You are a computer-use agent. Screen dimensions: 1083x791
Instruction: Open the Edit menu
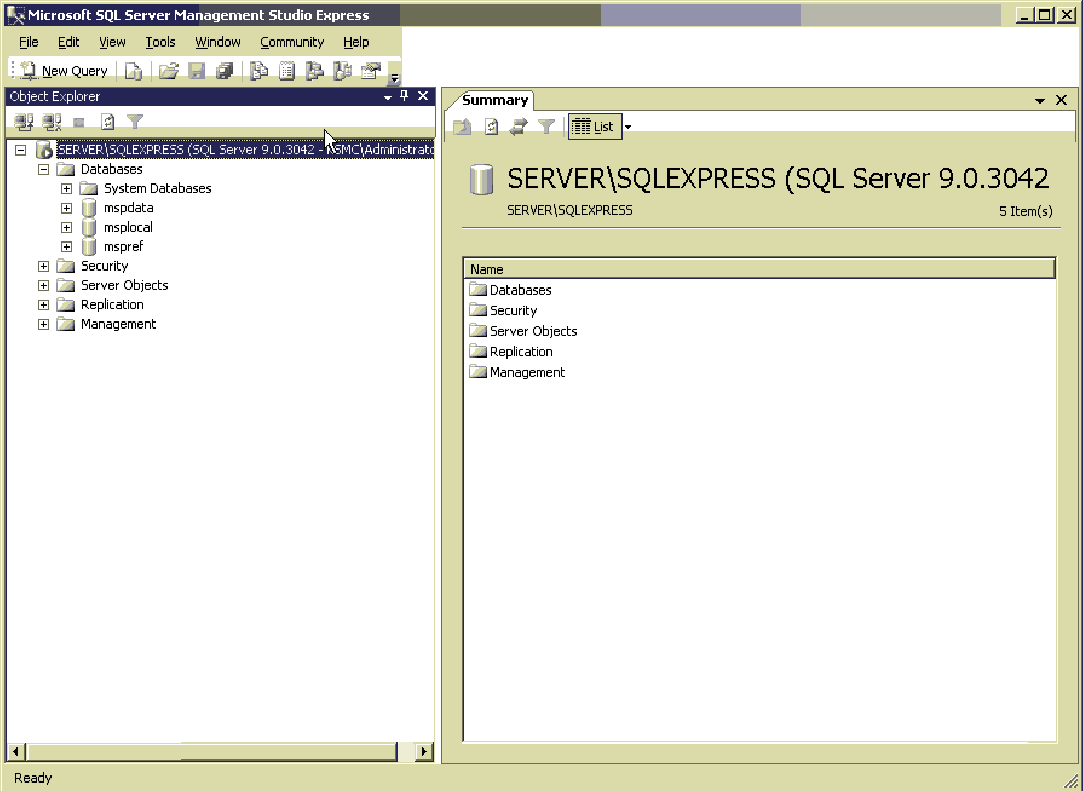coord(68,42)
